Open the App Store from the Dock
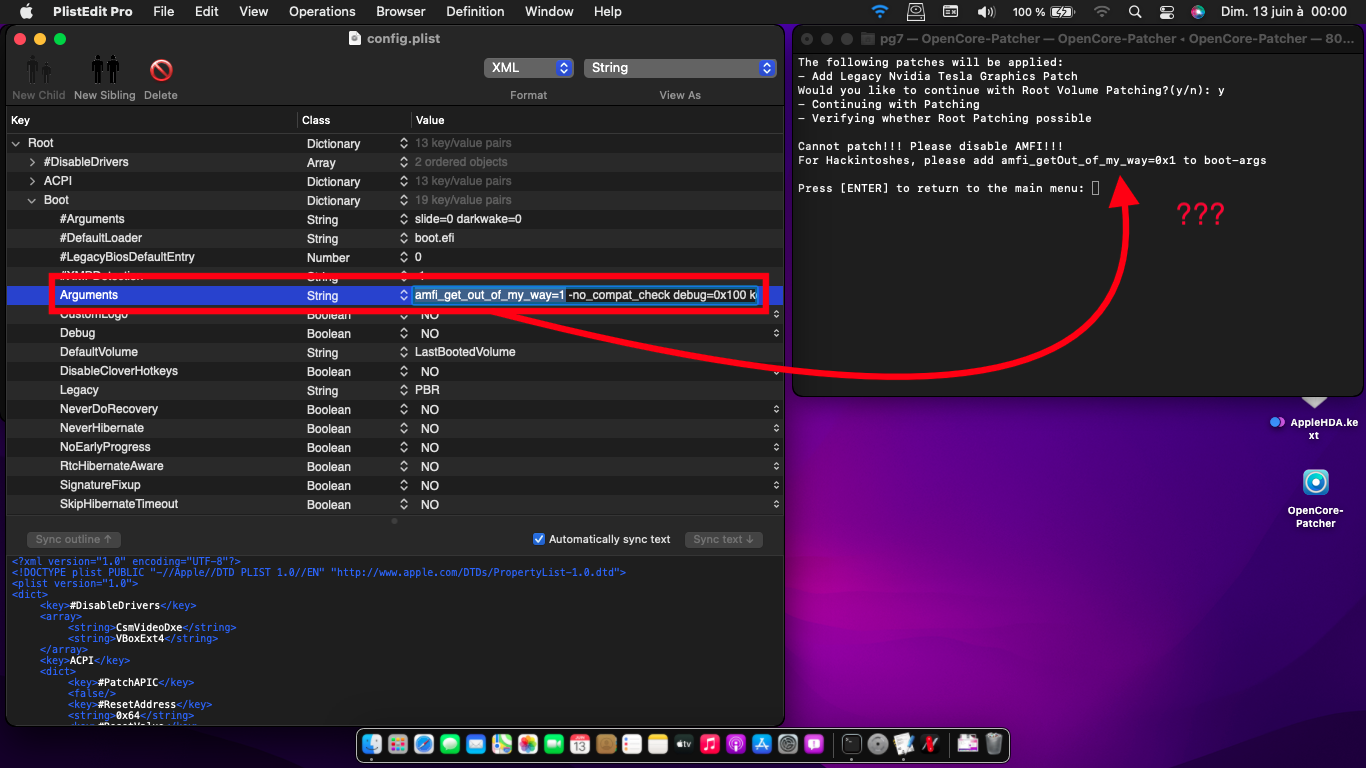 click(x=762, y=744)
